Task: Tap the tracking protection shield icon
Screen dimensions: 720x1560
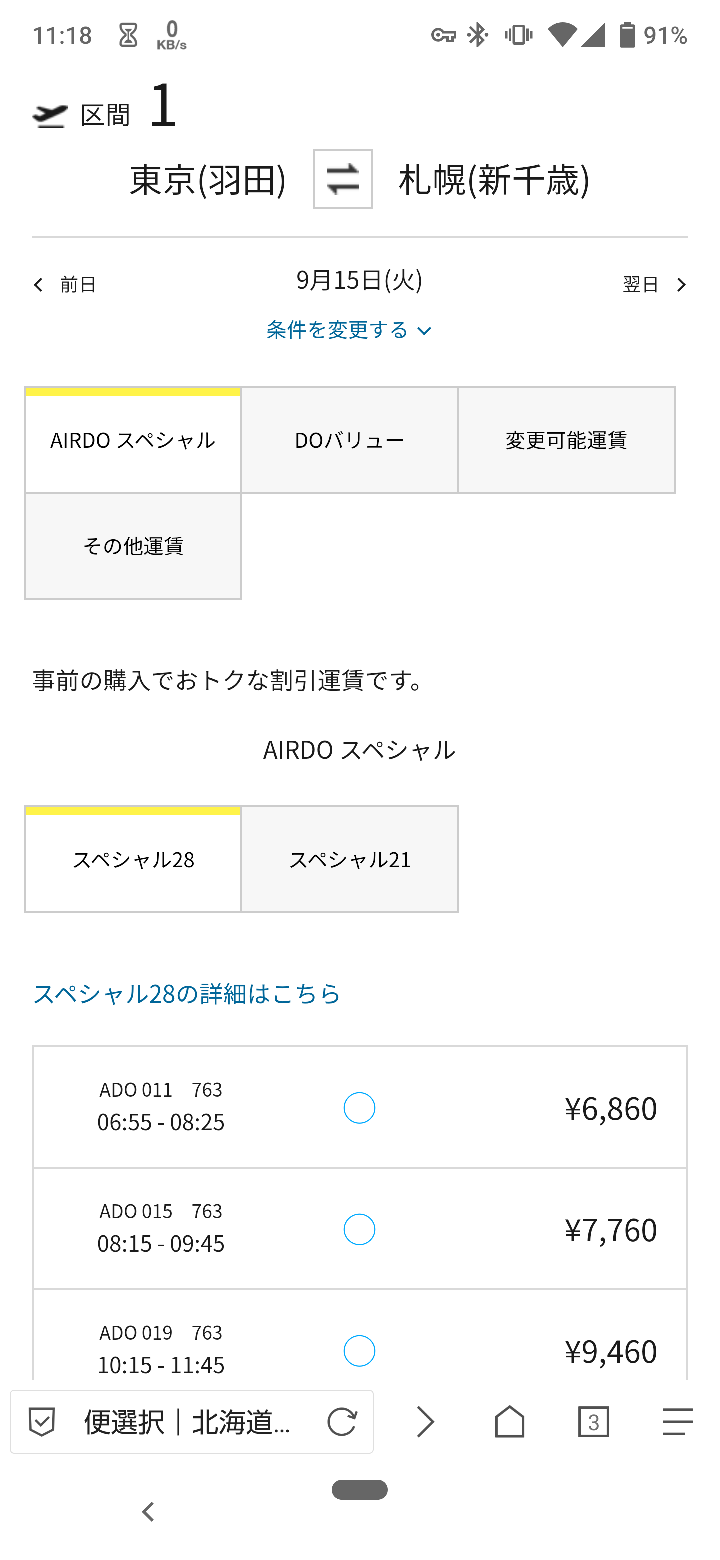Action: point(41,1421)
